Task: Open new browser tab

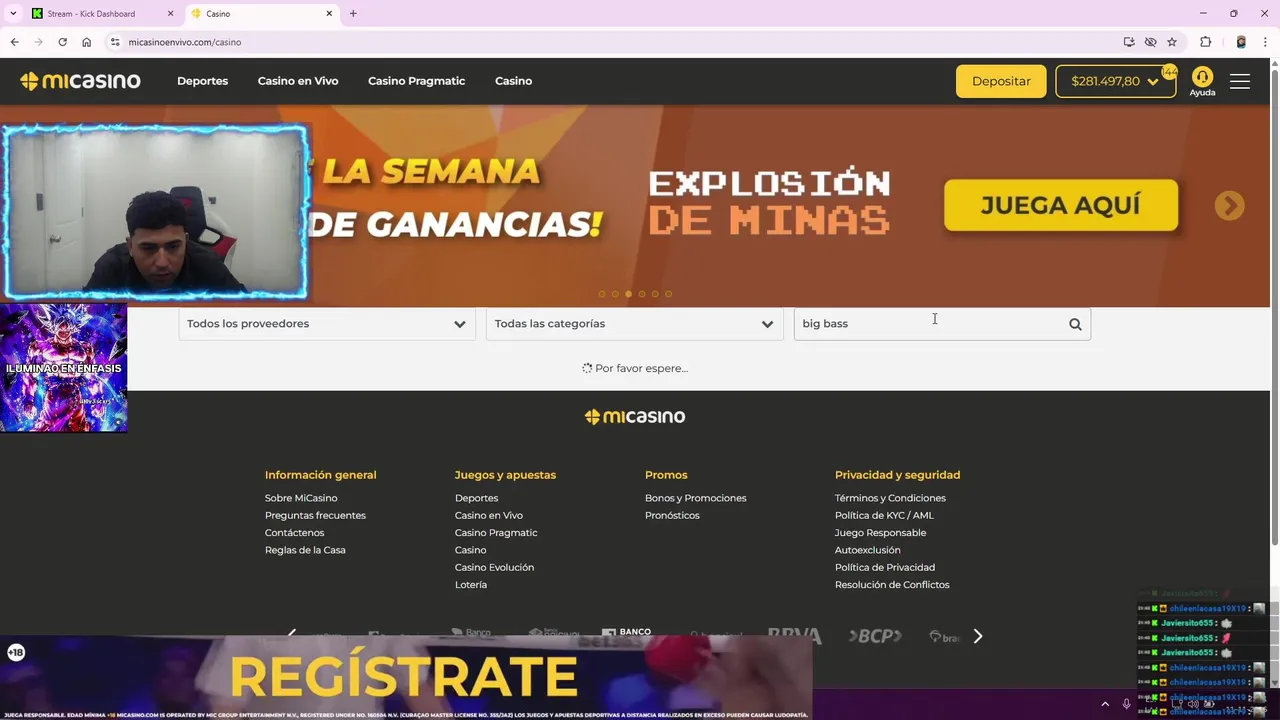Action: (x=353, y=14)
